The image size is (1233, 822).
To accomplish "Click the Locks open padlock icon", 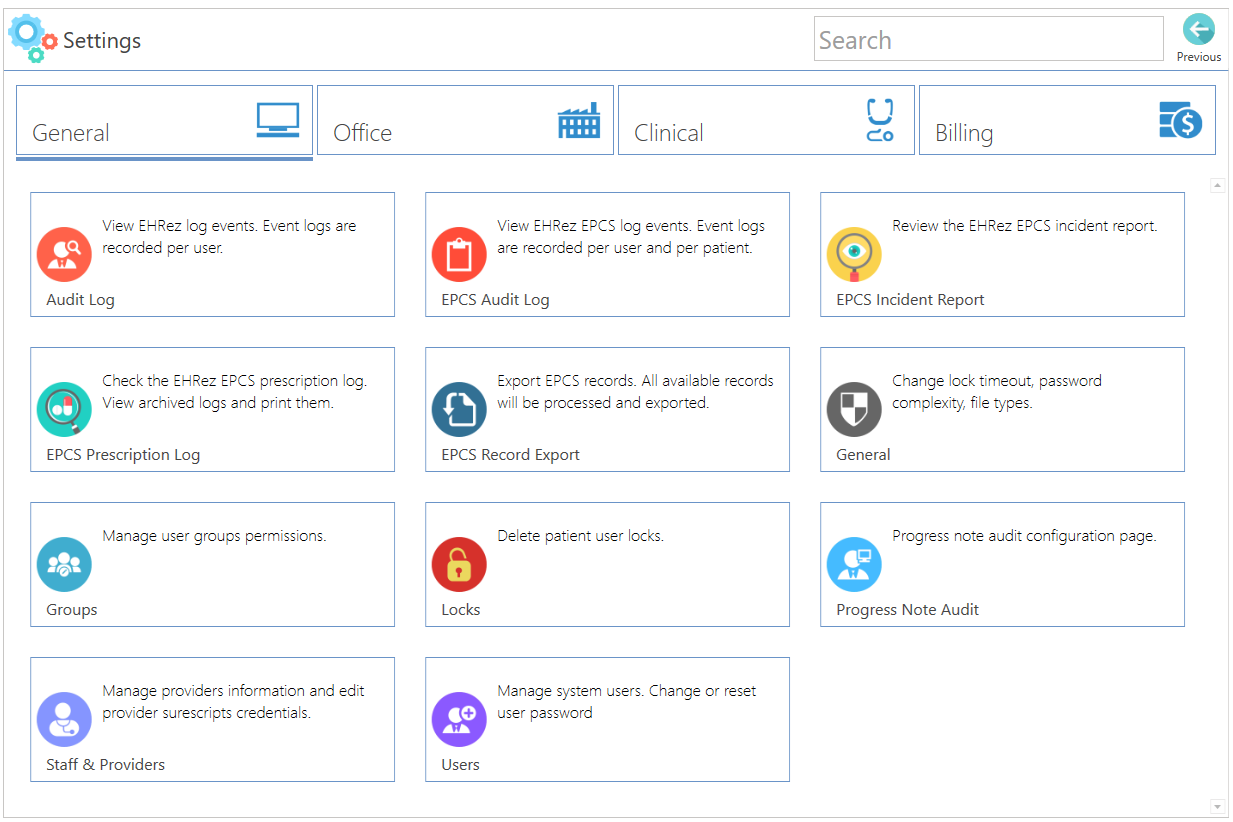I will 459,564.
